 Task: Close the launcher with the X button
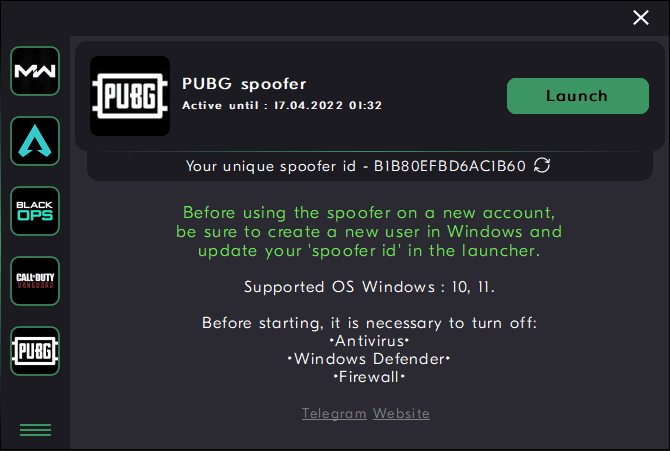pos(641,18)
